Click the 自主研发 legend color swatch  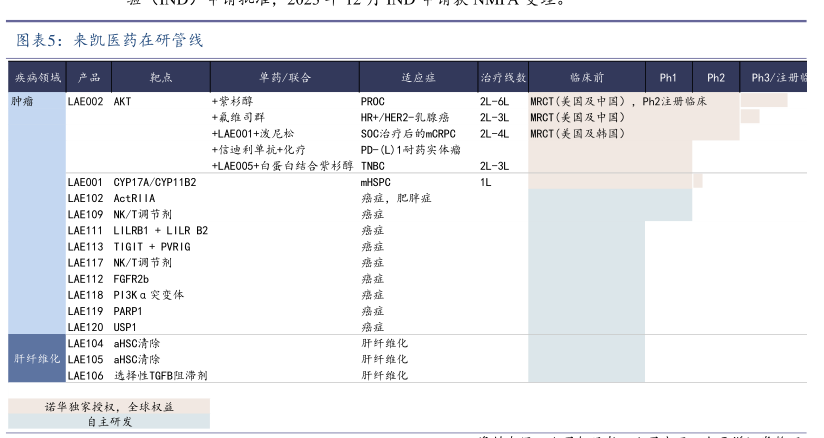pos(109,421)
